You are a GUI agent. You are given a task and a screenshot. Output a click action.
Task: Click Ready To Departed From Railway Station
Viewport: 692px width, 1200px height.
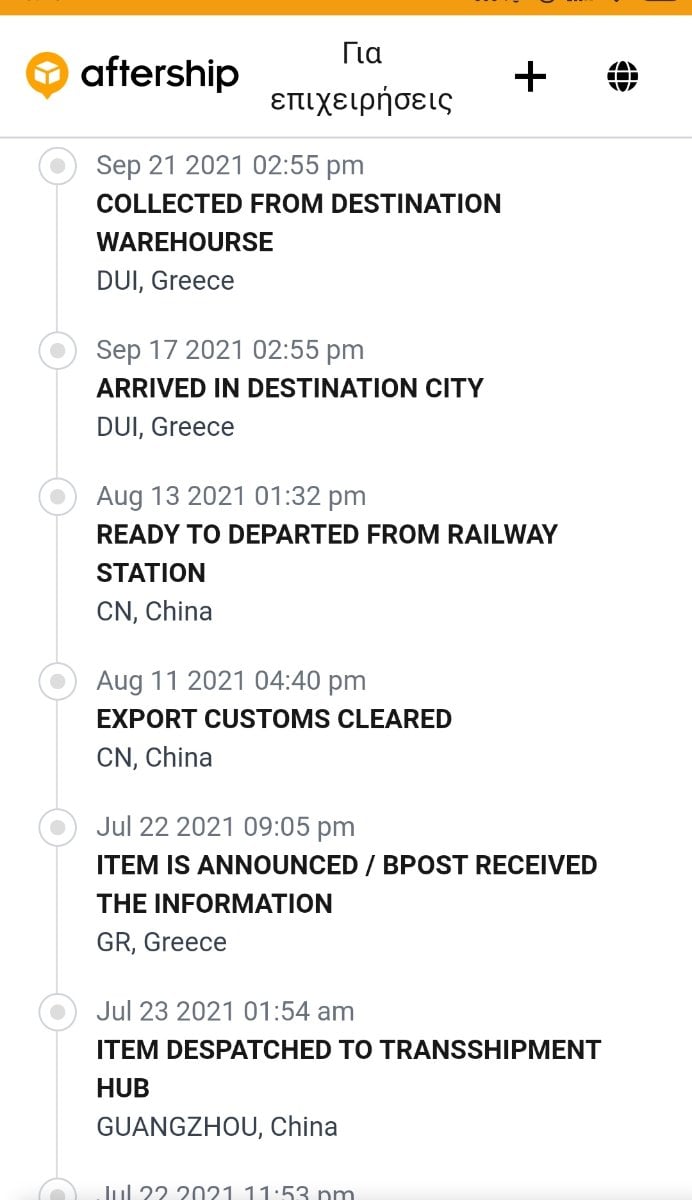[326, 553]
